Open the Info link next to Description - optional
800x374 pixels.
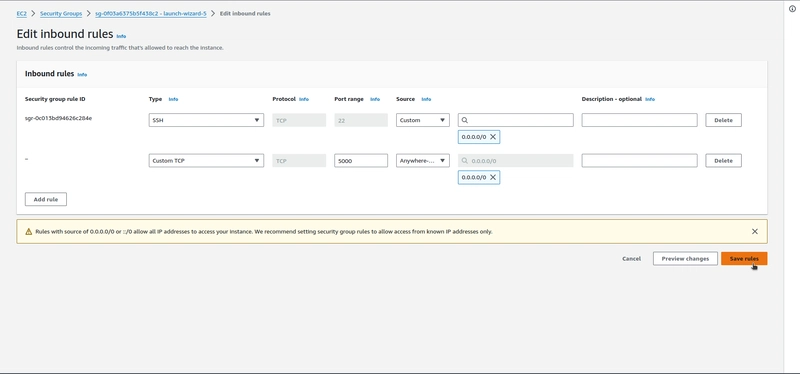click(650, 99)
